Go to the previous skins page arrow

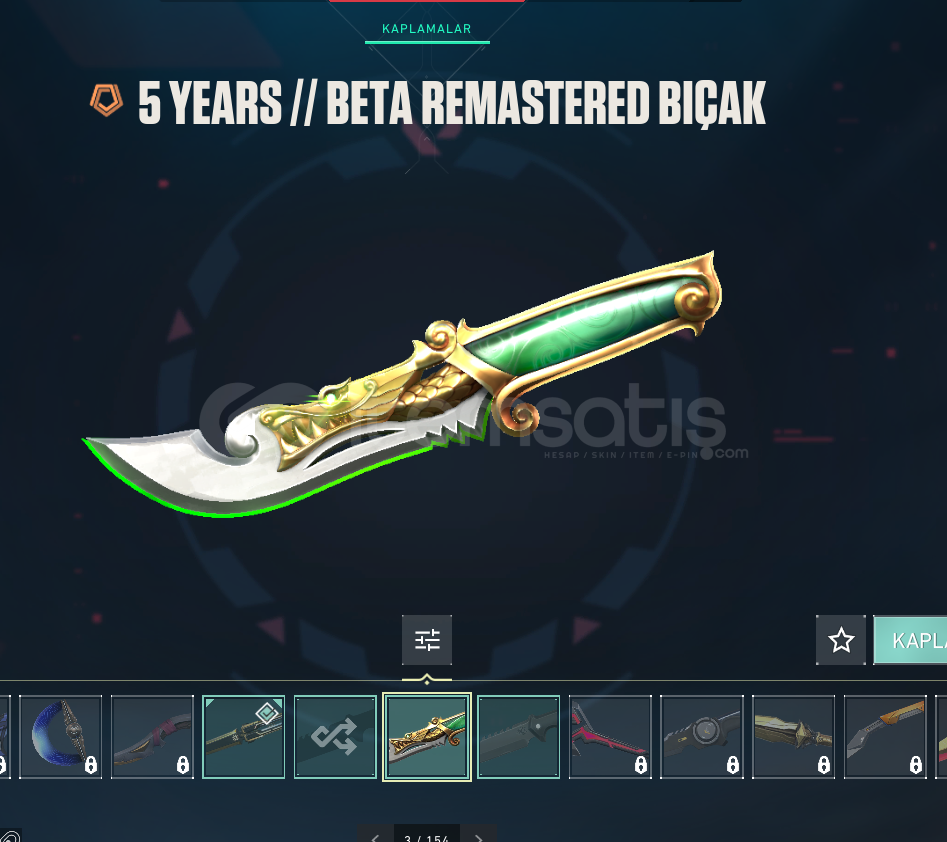[x=375, y=836]
